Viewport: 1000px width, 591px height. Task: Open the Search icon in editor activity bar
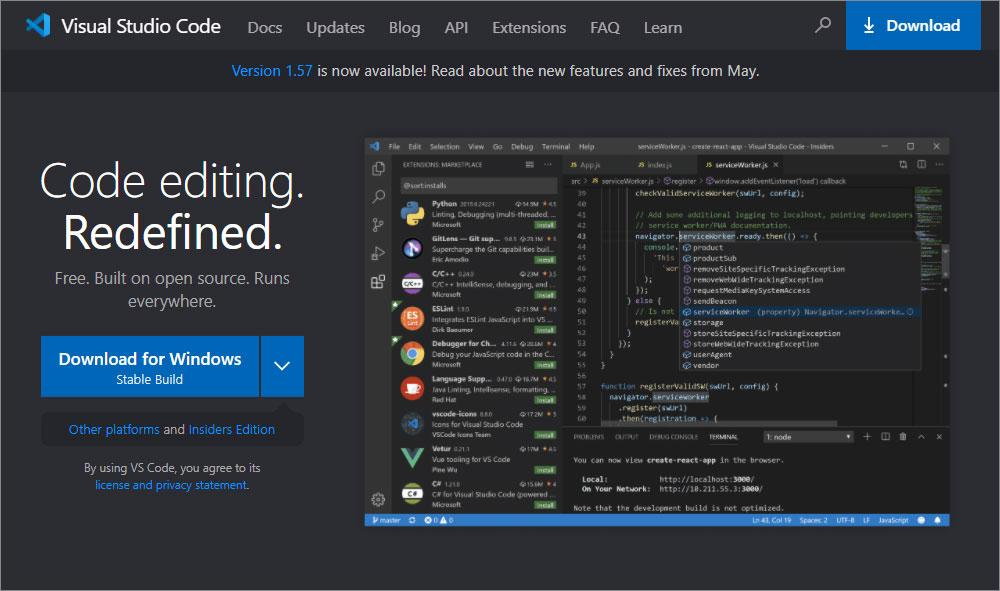[x=378, y=196]
